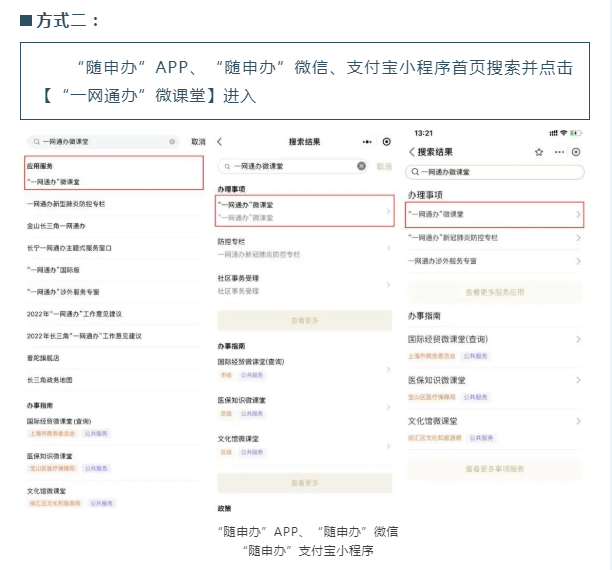Open 防控专栏 row chevron
612x570 pixels.
point(388,248)
